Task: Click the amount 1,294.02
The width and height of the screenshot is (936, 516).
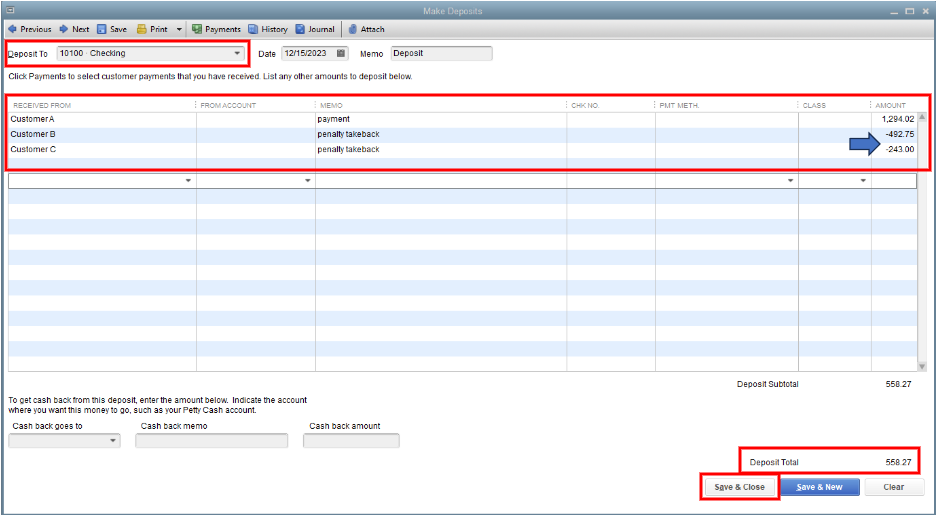Action: (898, 119)
